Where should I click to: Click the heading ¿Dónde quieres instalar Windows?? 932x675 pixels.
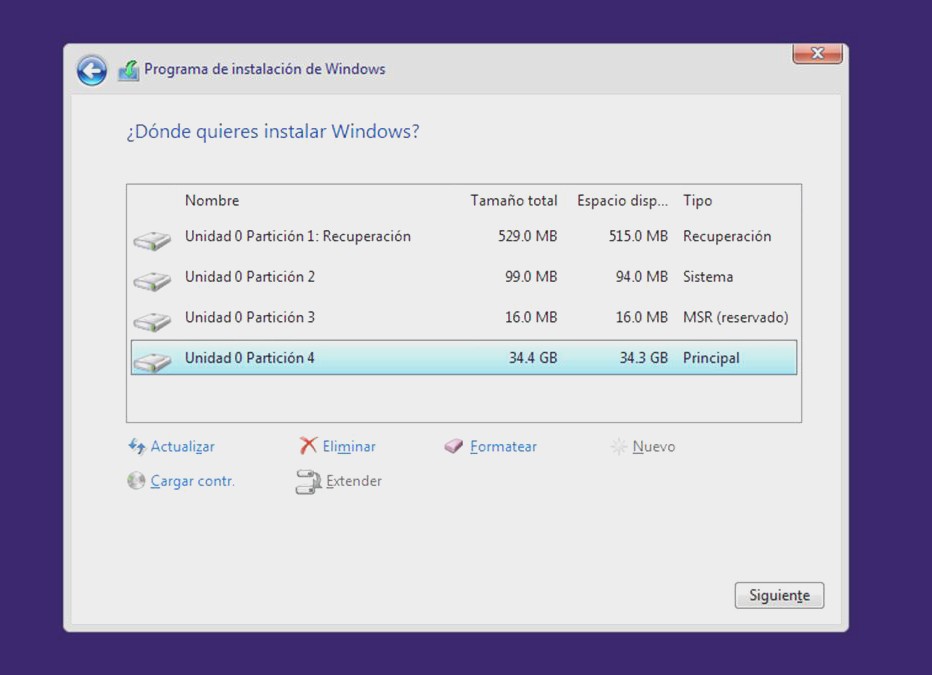coord(273,131)
